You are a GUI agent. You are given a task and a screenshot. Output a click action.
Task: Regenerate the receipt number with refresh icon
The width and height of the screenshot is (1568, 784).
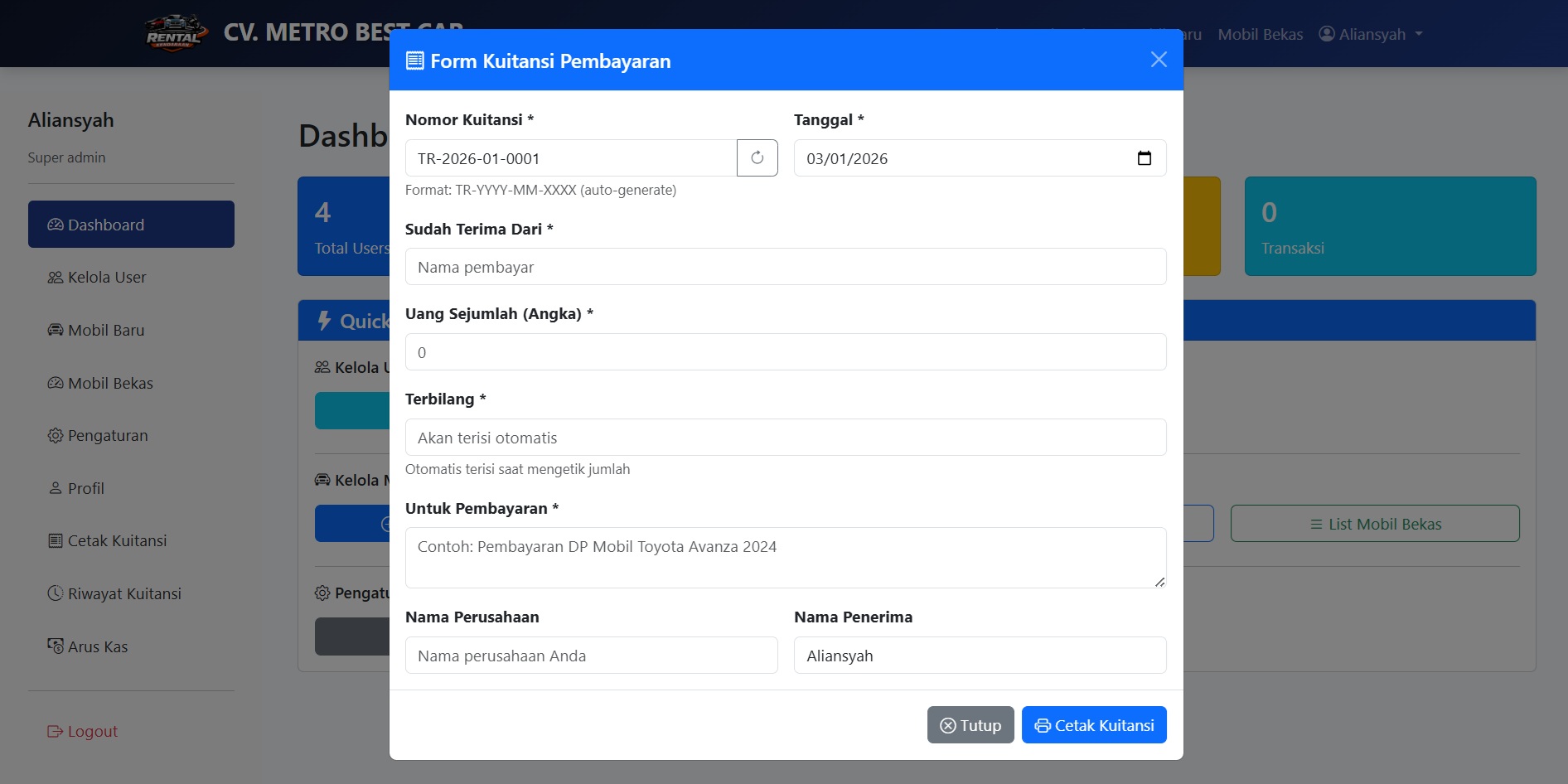pyautogui.click(x=757, y=157)
